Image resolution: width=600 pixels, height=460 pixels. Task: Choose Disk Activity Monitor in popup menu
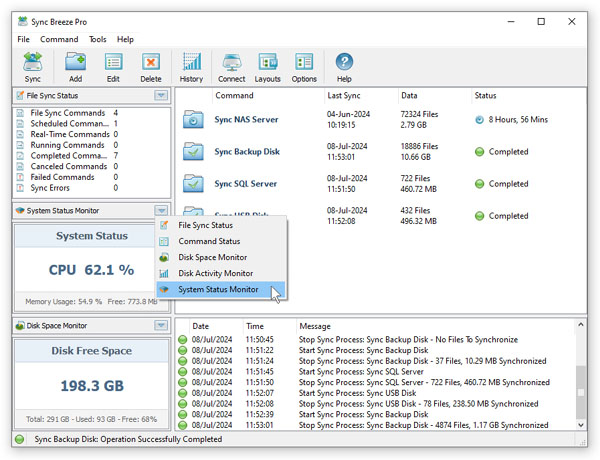pyautogui.click(x=221, y=274)
